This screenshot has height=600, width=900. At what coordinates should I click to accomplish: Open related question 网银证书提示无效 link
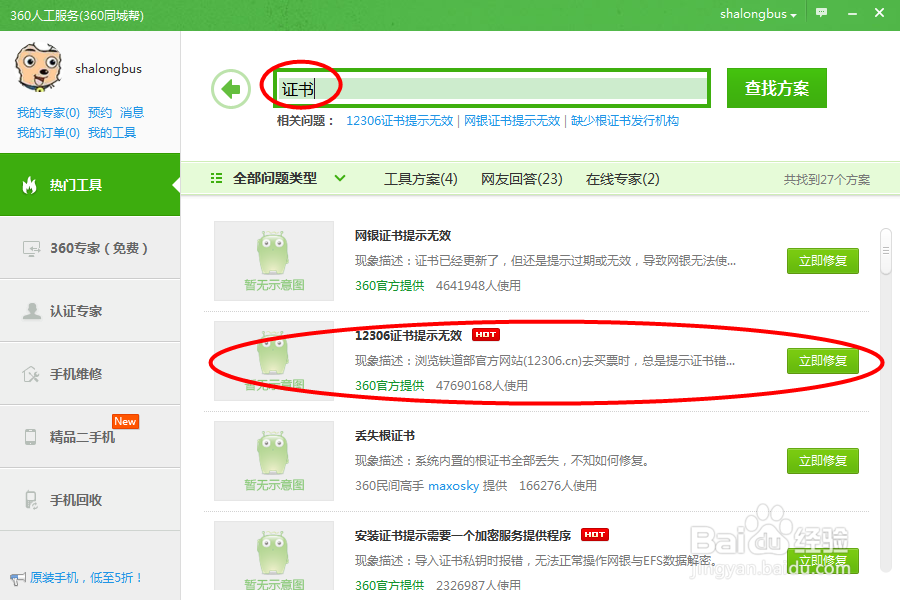(512, 121)
